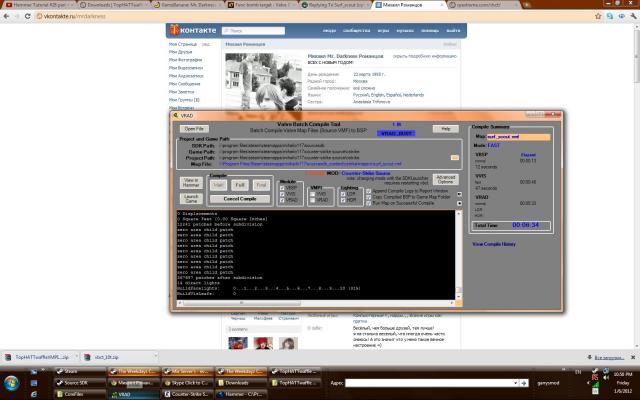Switch to the Hammer Tutorial browser tab
The image size is (640, 400).
tap(30, 5)
